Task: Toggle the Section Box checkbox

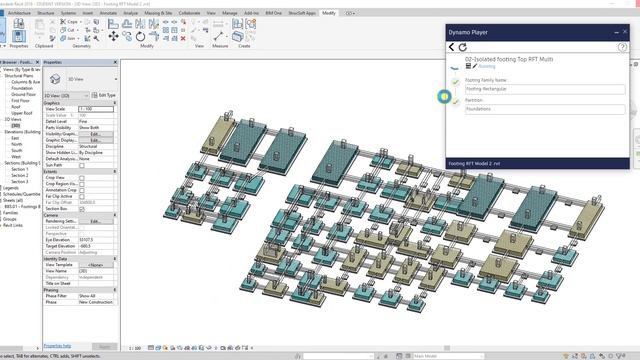Action: pyautogui.click(x=82, y=209)
